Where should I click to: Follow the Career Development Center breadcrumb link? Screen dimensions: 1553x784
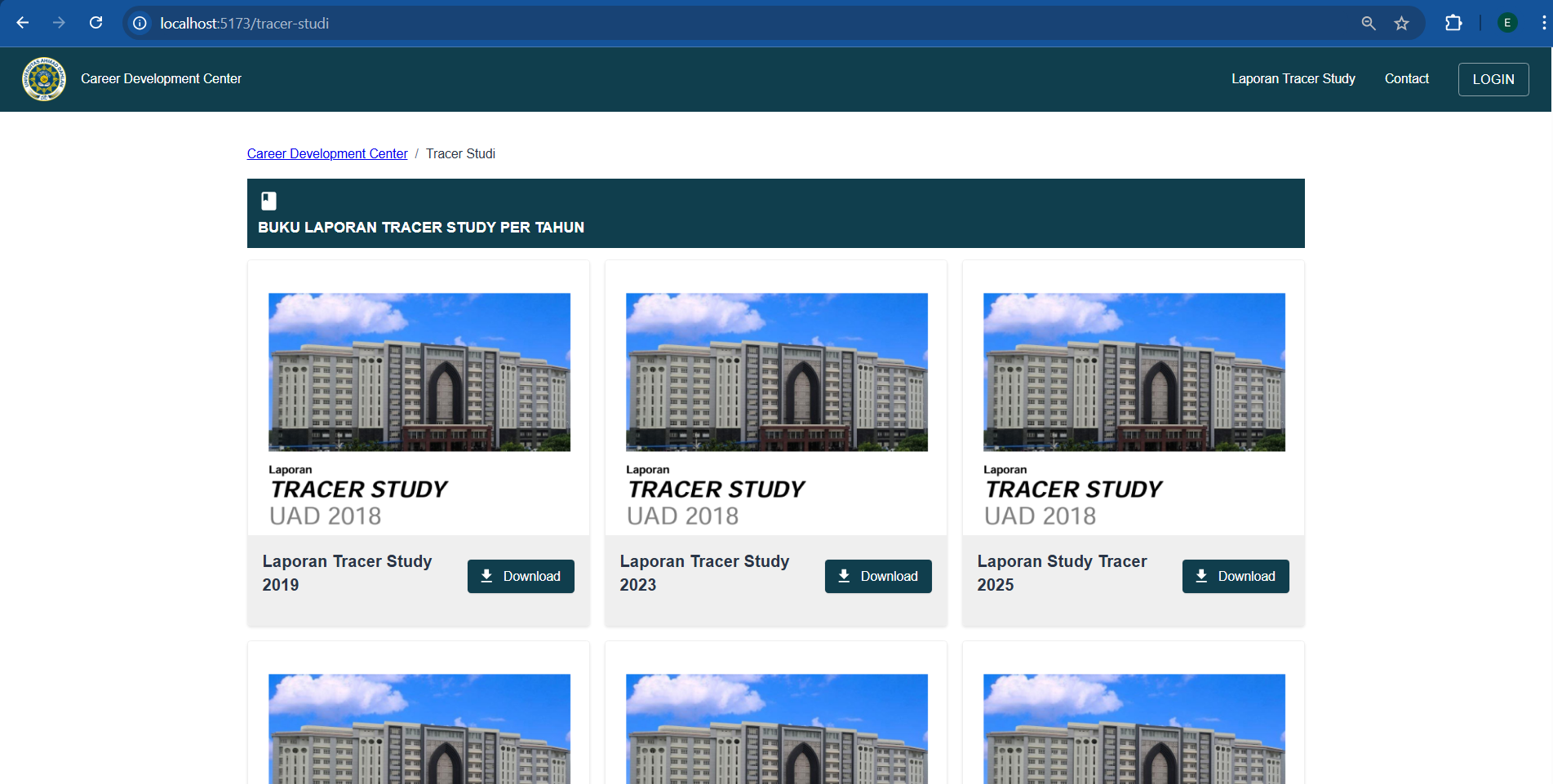coord(327,153)
